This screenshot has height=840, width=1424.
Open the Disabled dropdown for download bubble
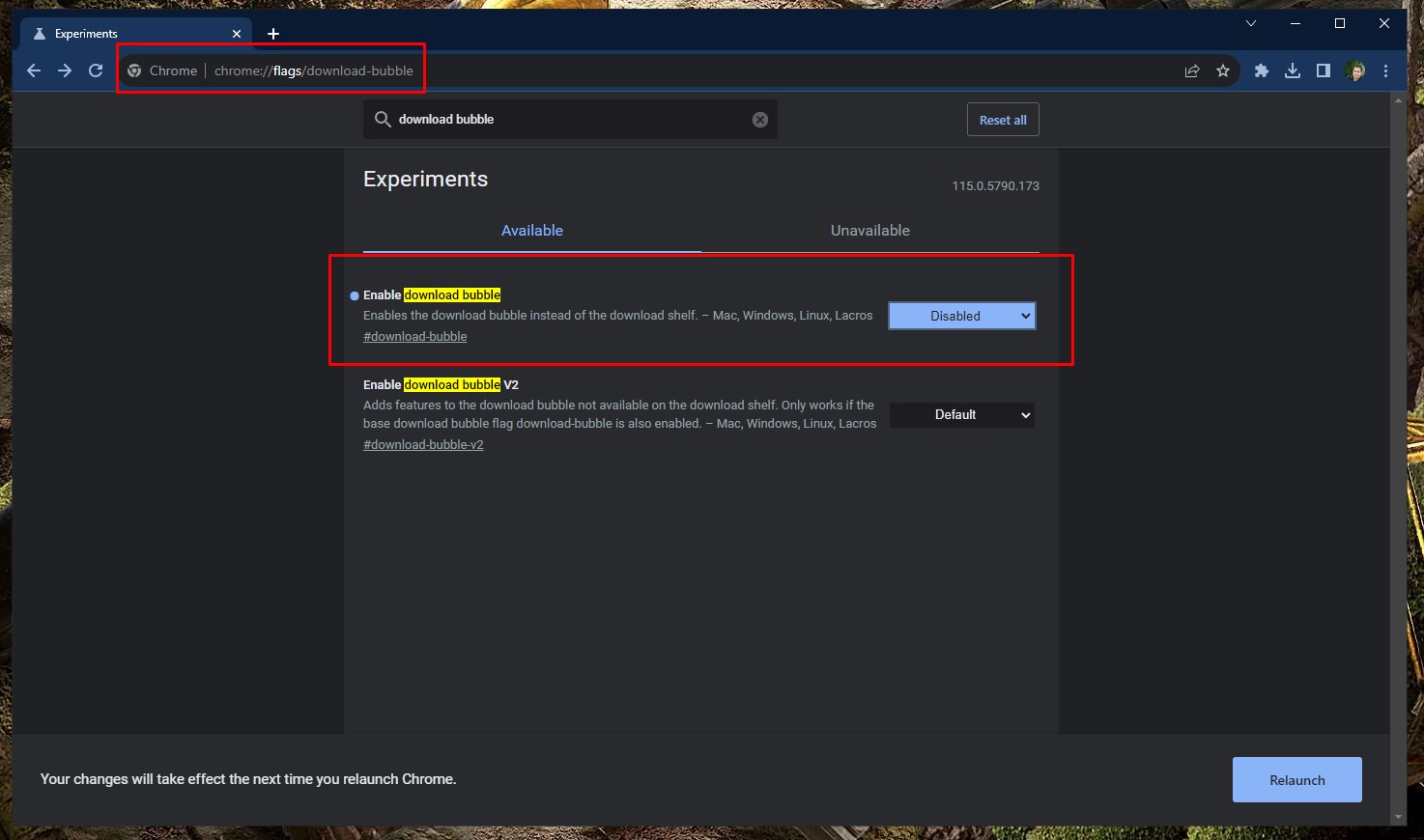(x=962, y=316)
